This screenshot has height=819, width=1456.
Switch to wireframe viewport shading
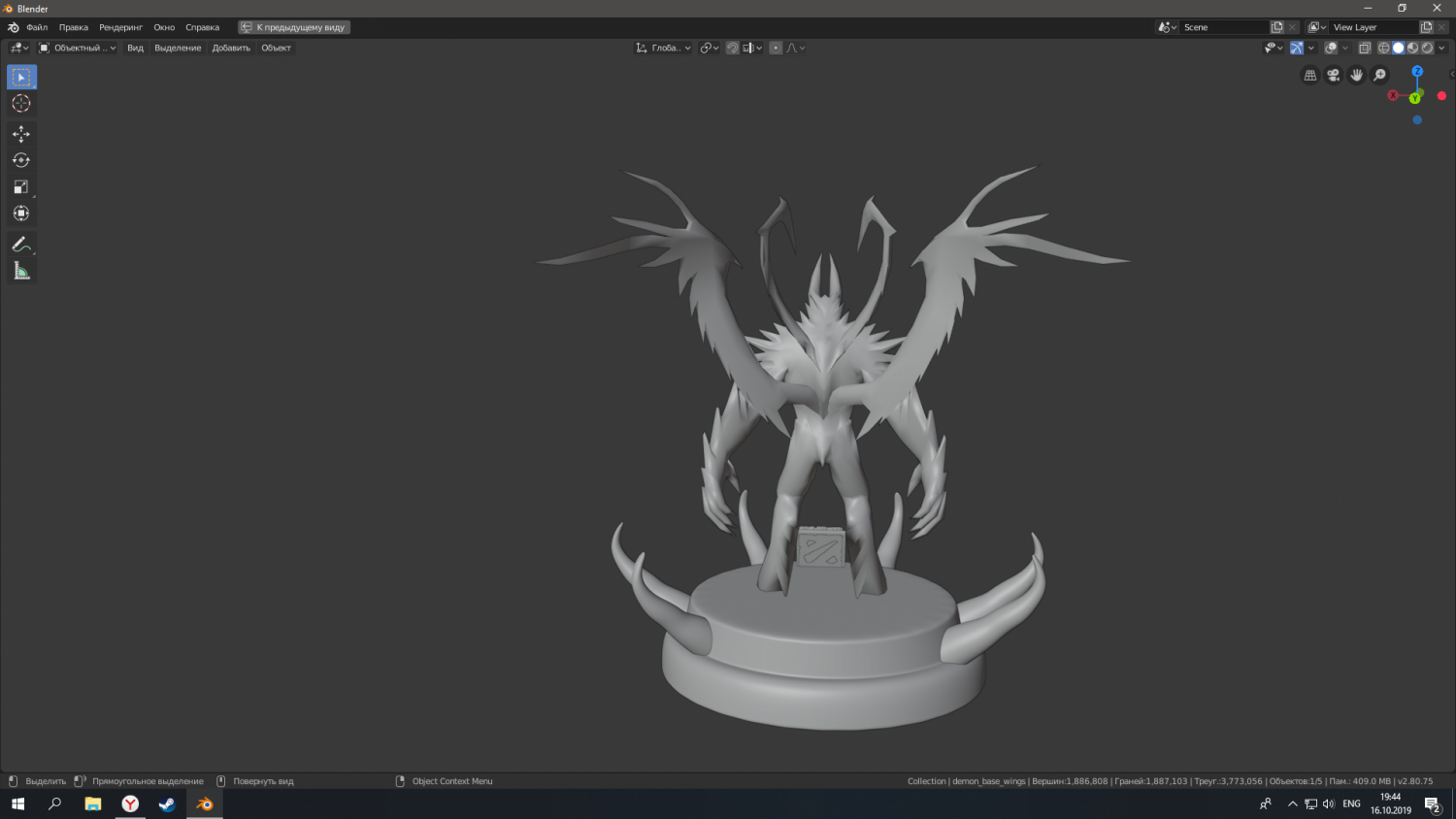[1383, 48]
